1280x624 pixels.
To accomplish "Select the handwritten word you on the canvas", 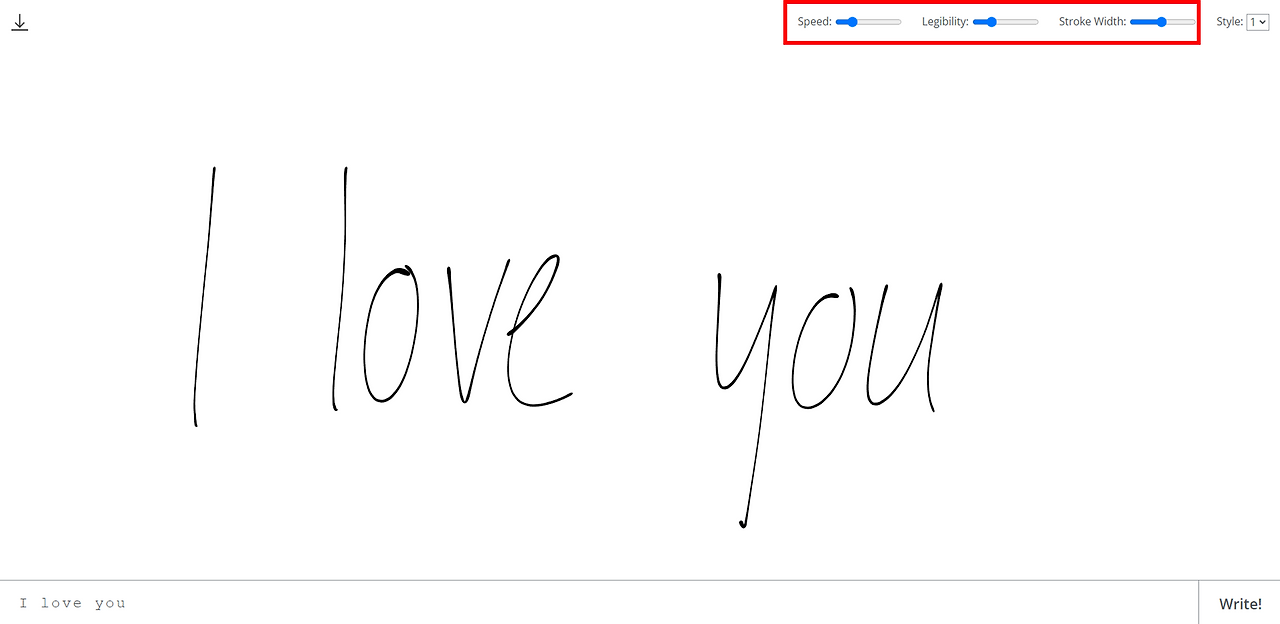I will 830,350.
